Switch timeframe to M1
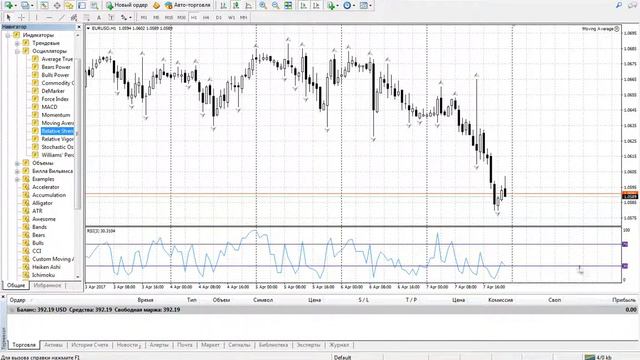Image resolution: width=640 pixels, height=360 pixels. (144, 18)
